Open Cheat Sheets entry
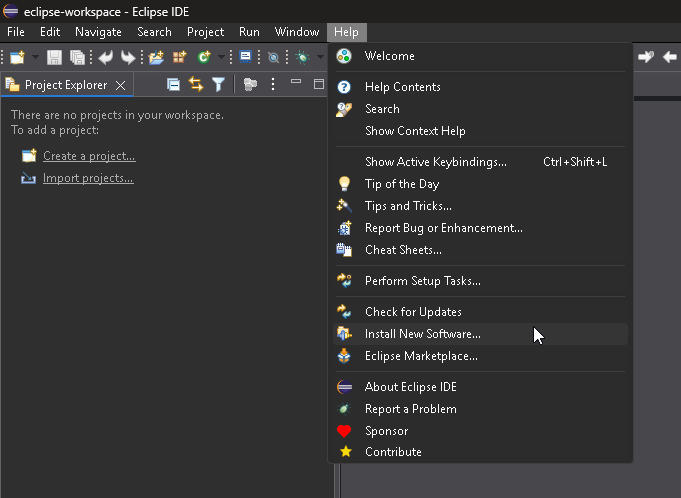 point(480,250)
